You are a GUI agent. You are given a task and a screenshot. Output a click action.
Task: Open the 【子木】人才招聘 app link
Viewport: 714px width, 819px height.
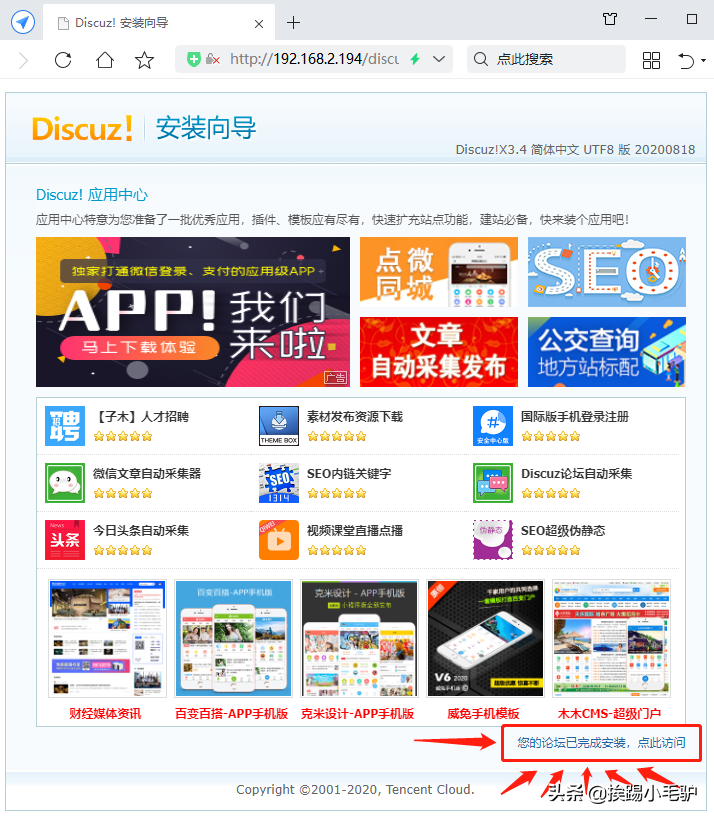[141, 417]
